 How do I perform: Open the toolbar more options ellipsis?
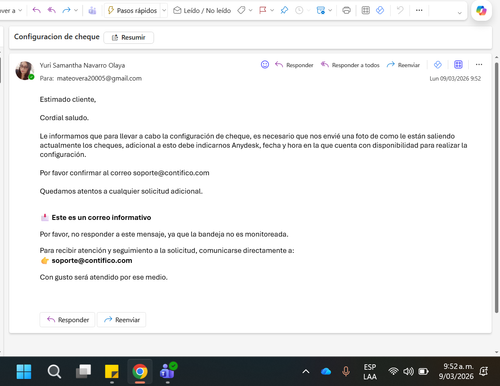(x=419, y=11)
